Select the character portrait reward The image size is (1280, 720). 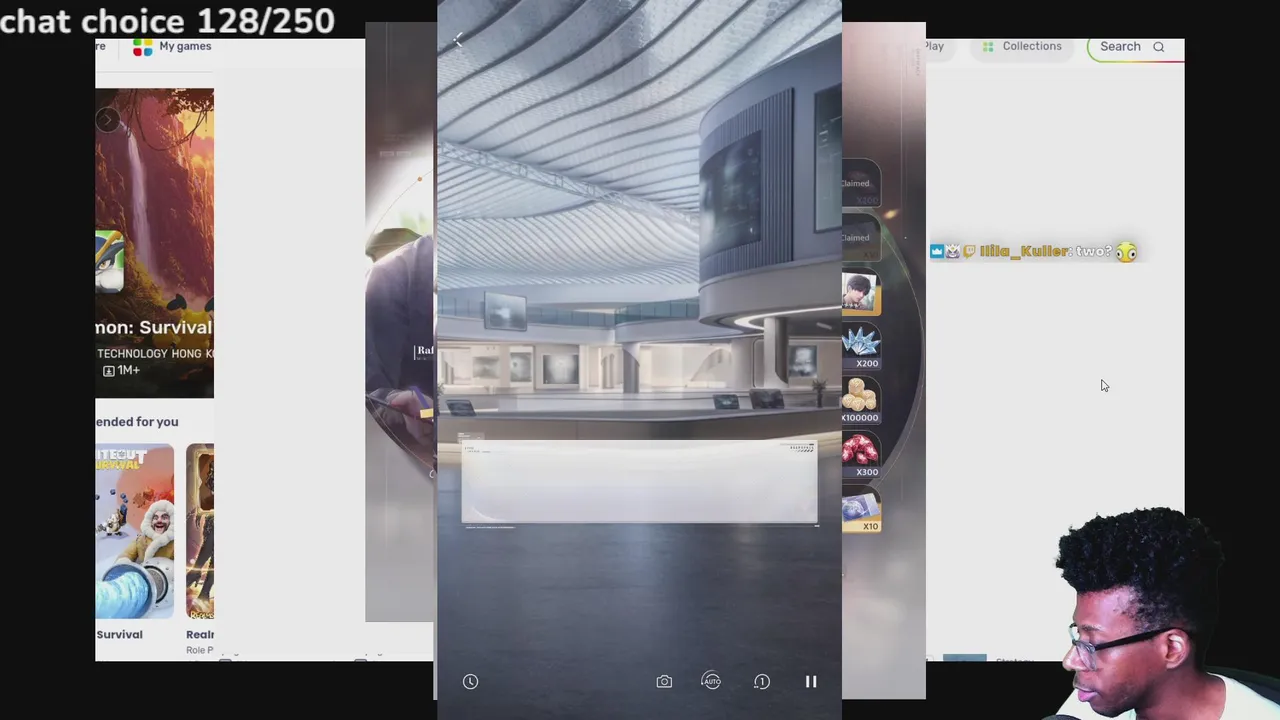point(860,294)
